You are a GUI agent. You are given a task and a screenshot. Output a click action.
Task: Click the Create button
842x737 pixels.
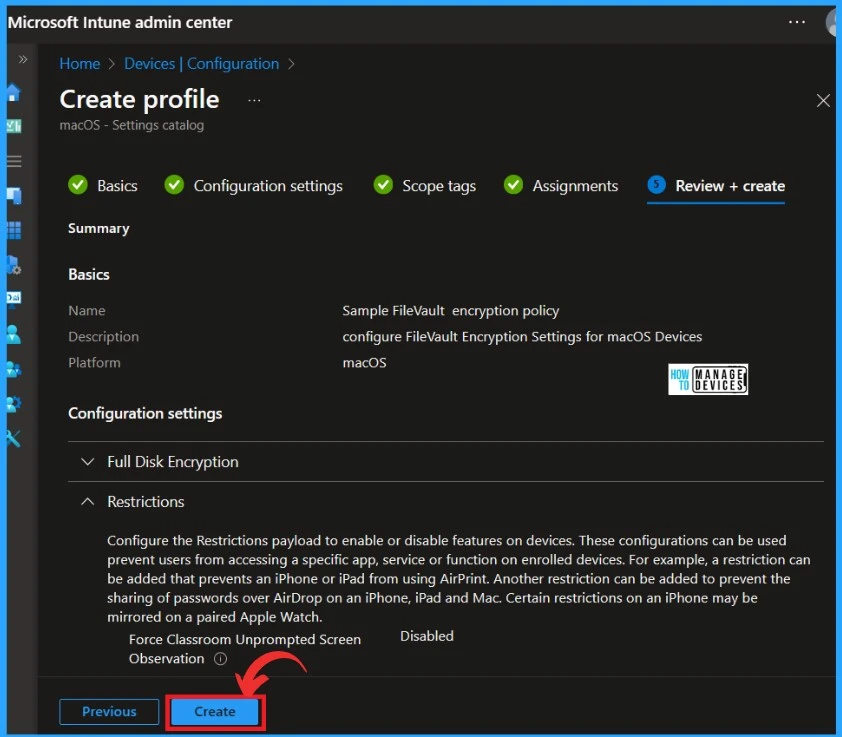(215, 712)
